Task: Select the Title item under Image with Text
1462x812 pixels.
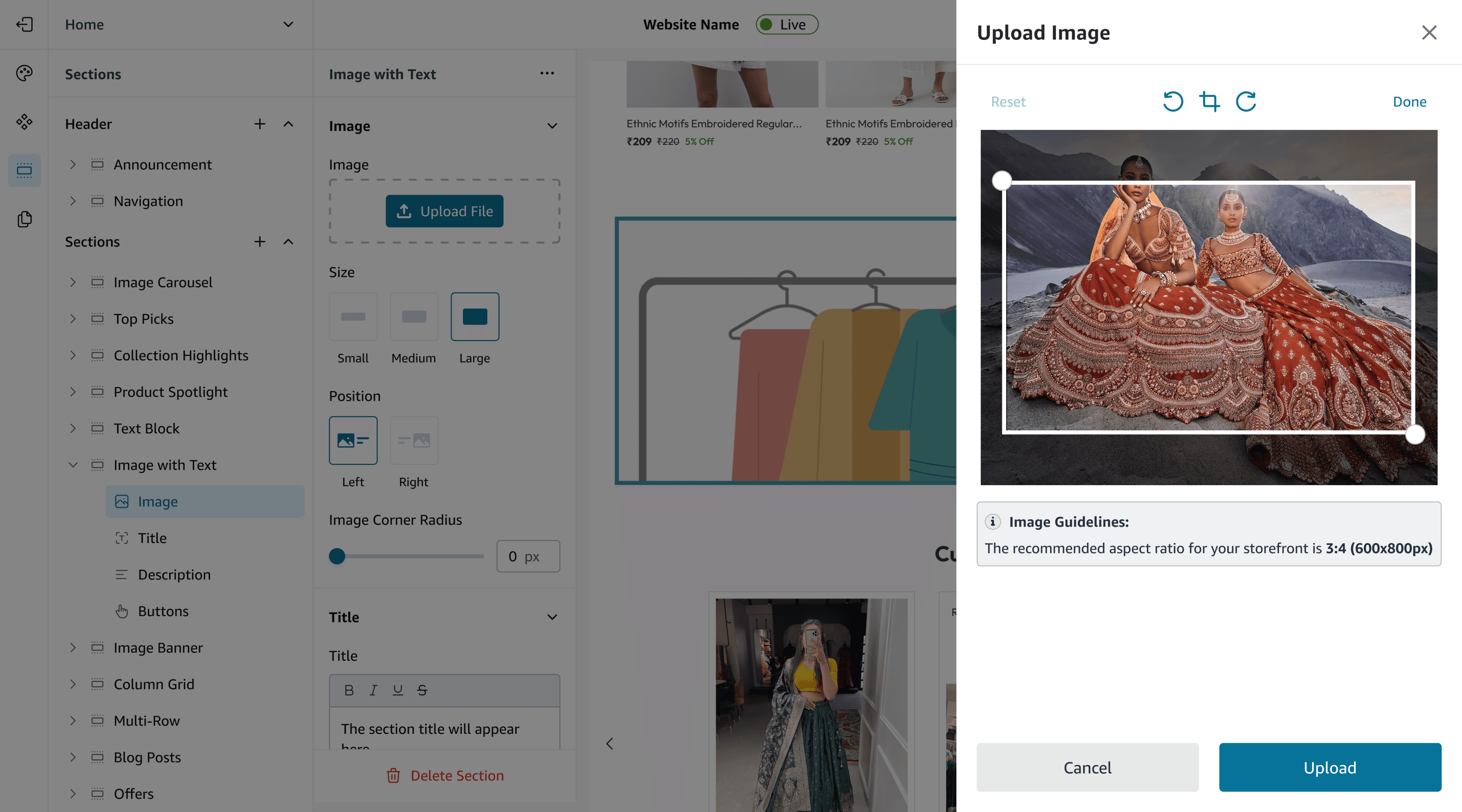Action: click(x=152, y=538)
